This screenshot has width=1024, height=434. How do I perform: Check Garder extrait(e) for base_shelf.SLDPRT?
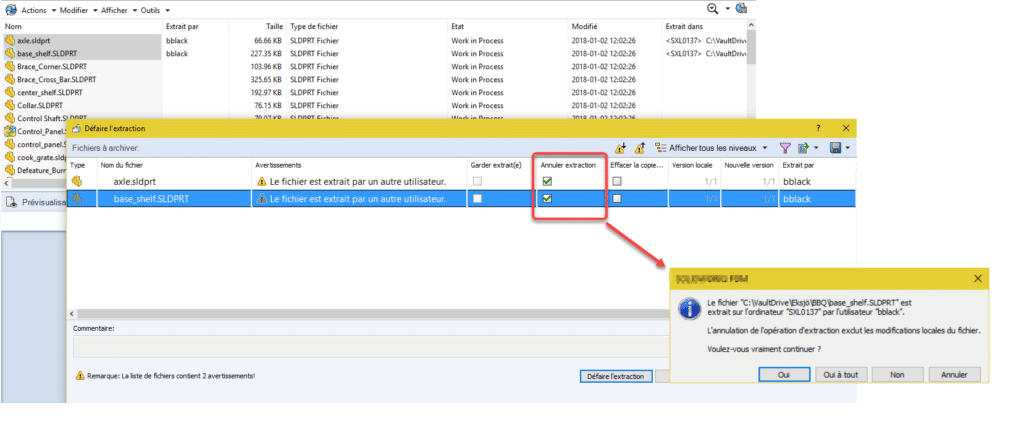pyautogui.click(x=477, y=198)
